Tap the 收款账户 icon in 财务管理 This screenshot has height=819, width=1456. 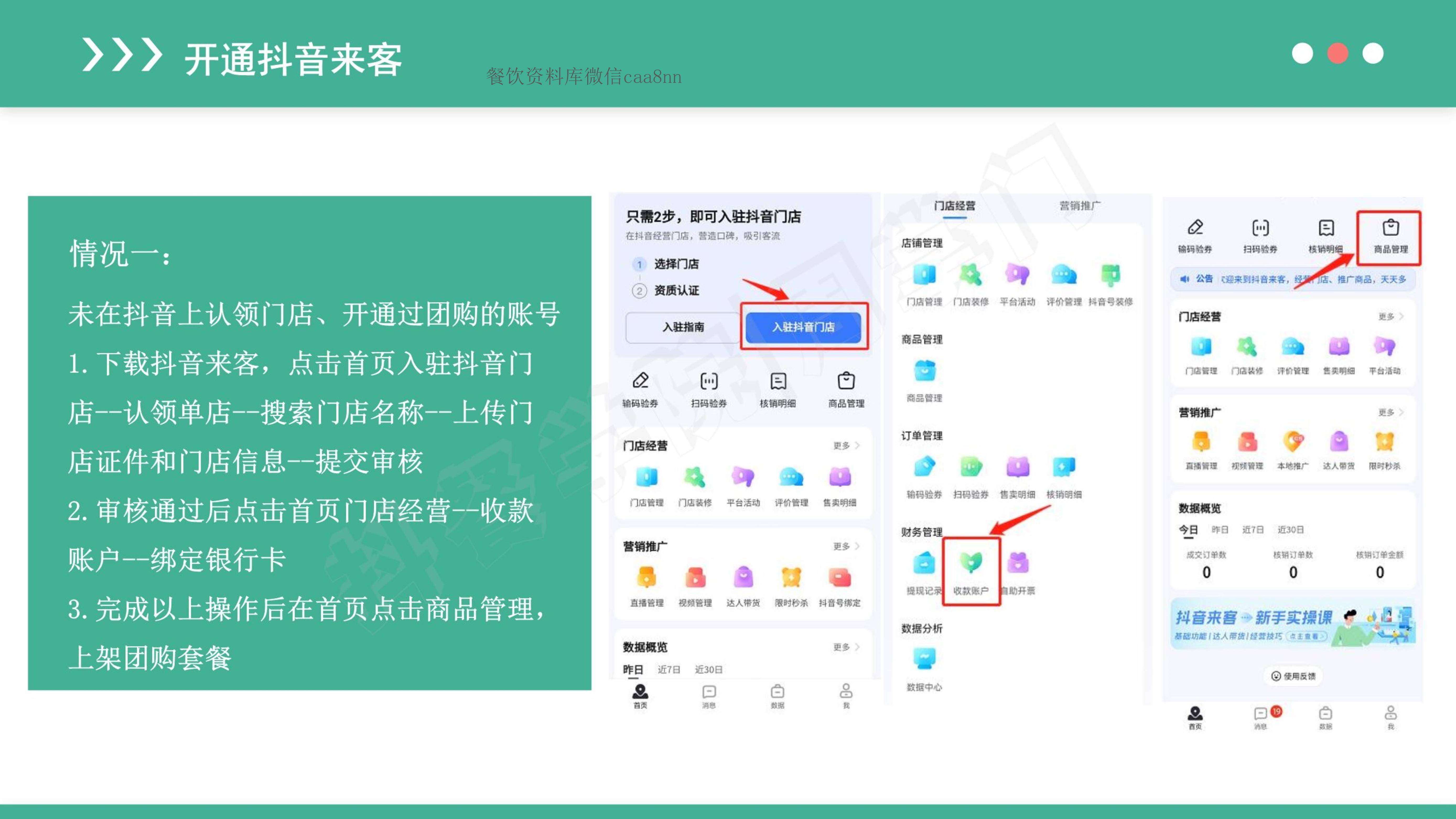[971, 563]
